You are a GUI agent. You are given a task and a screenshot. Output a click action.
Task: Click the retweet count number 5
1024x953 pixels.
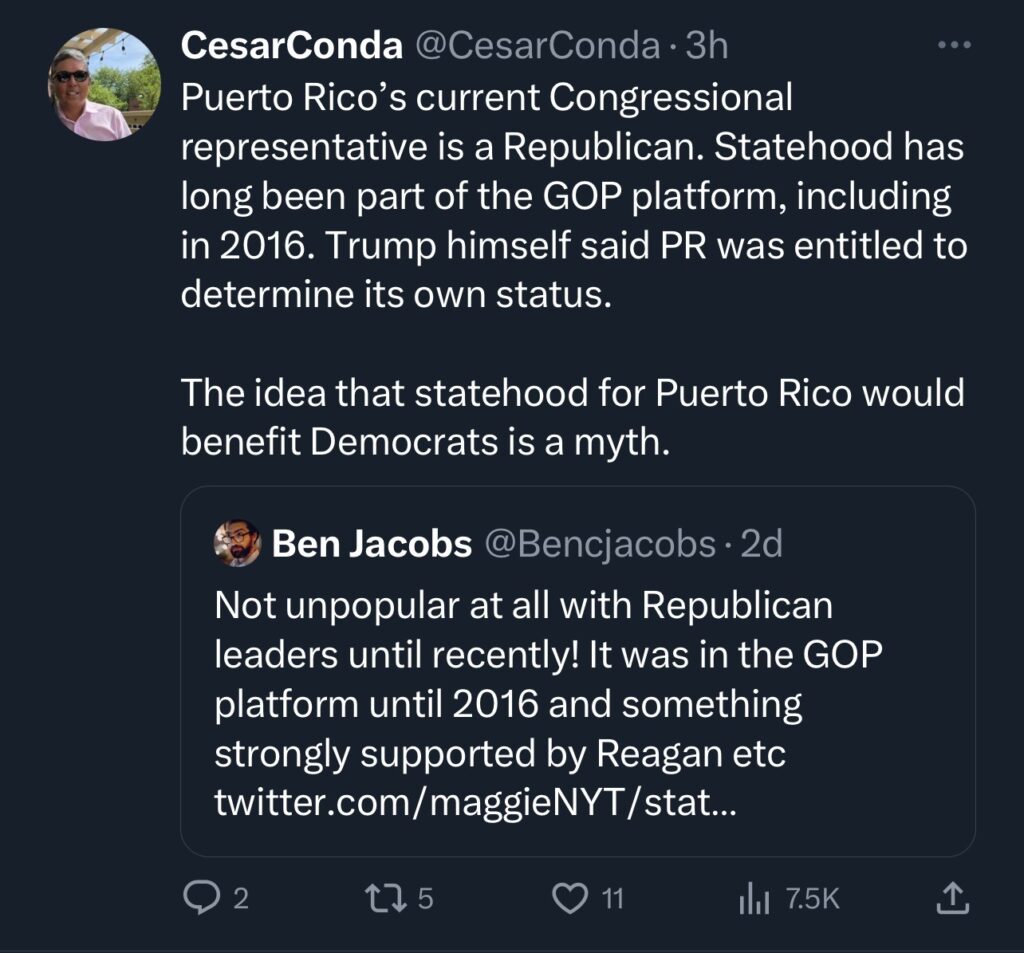click(425, 899)
